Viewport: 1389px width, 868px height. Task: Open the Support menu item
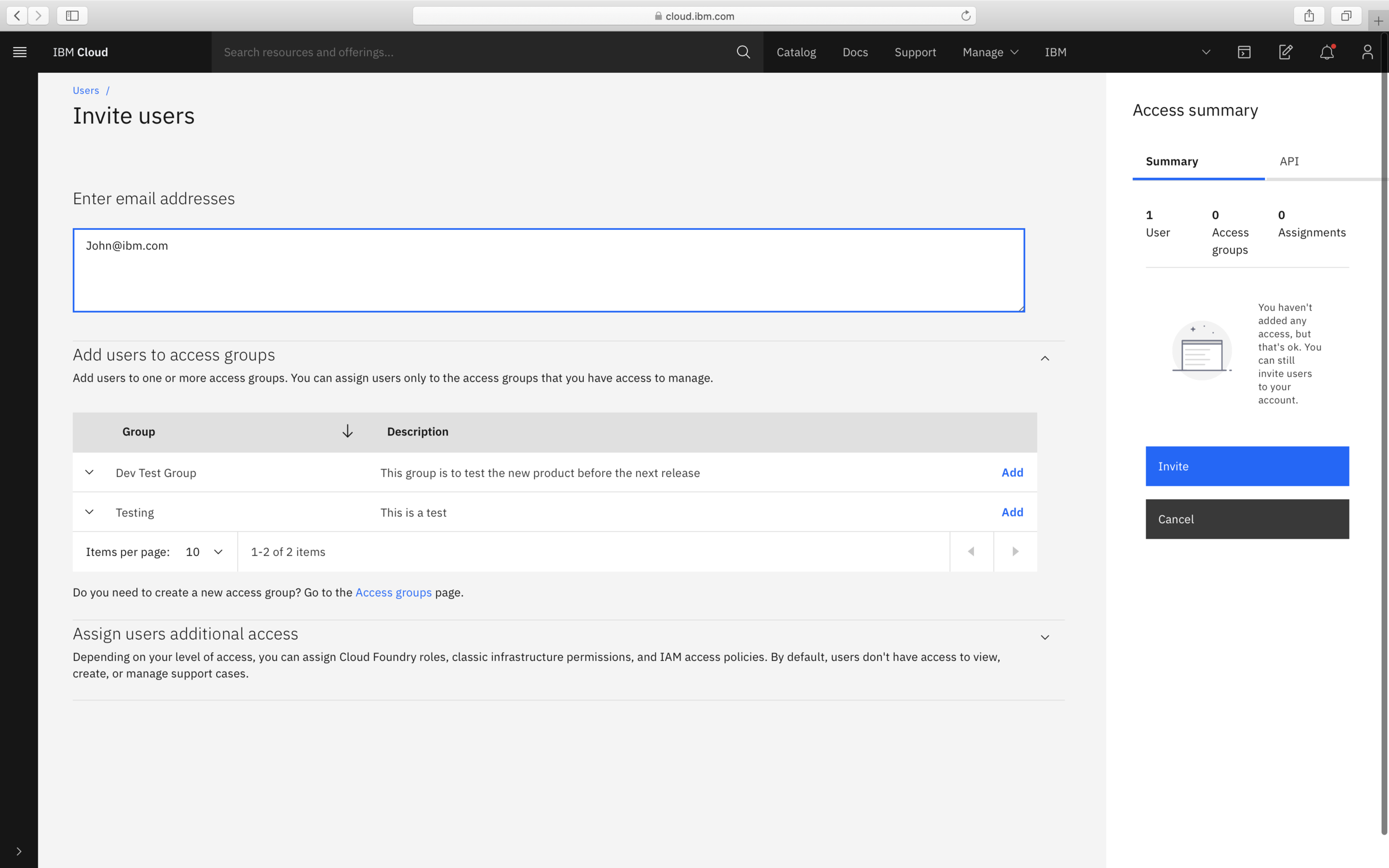pos(915,52)
